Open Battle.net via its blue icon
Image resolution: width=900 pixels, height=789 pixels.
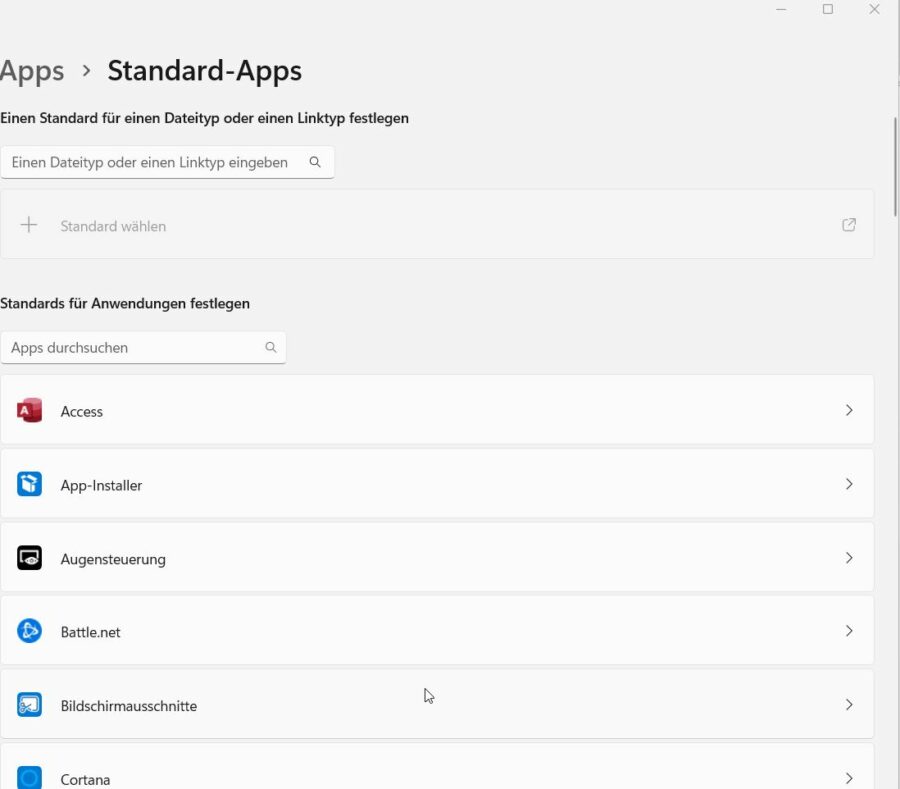coord(29,631)
